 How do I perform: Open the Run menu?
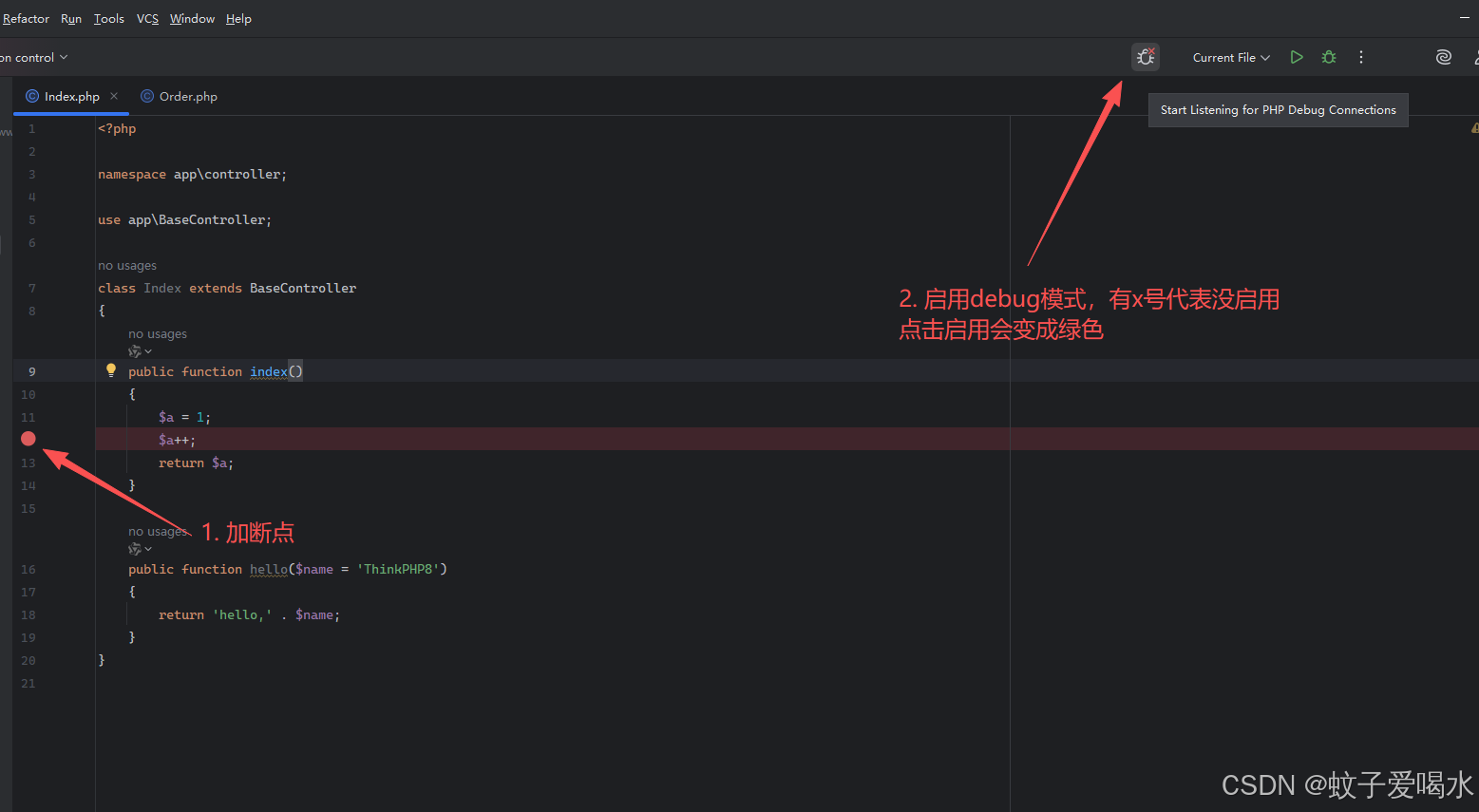click(70, 18)
